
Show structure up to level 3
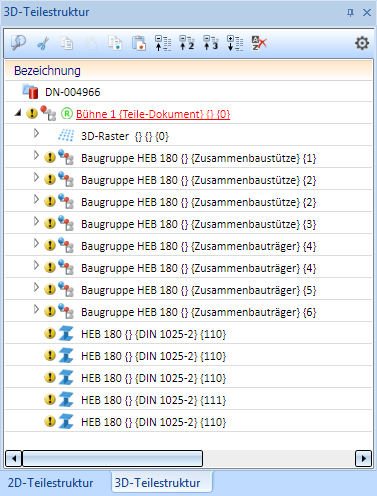click(x=211, y=43)
